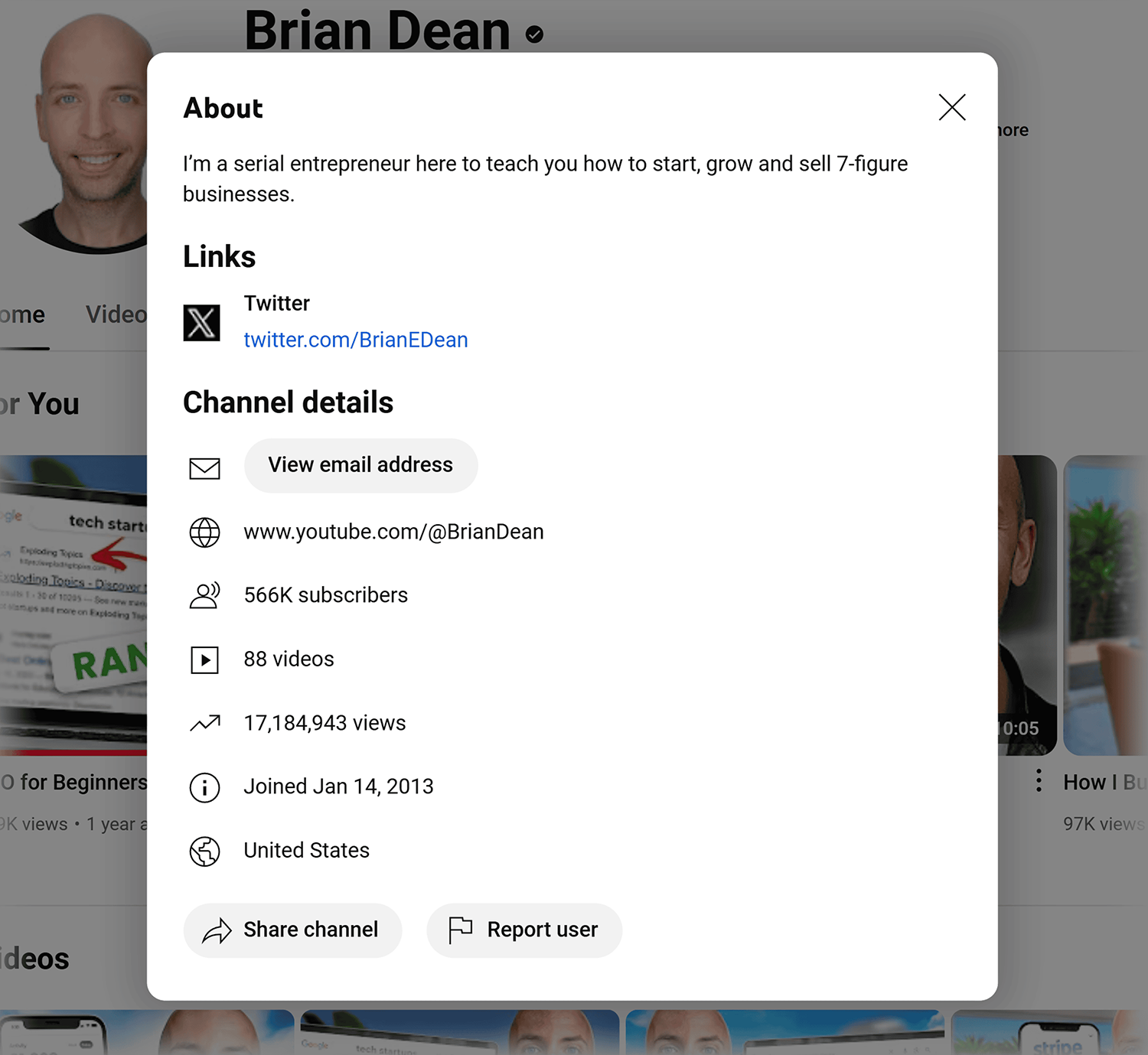
Task: Click the Twitter link title text
Action: (276, 304)
